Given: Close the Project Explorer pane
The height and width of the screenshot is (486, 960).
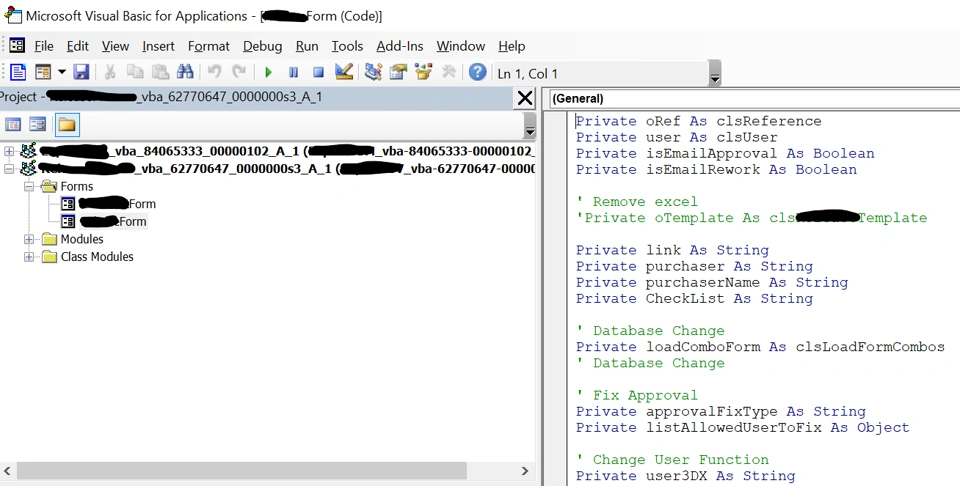Looking at the screenshot, I should click(524, 97).
